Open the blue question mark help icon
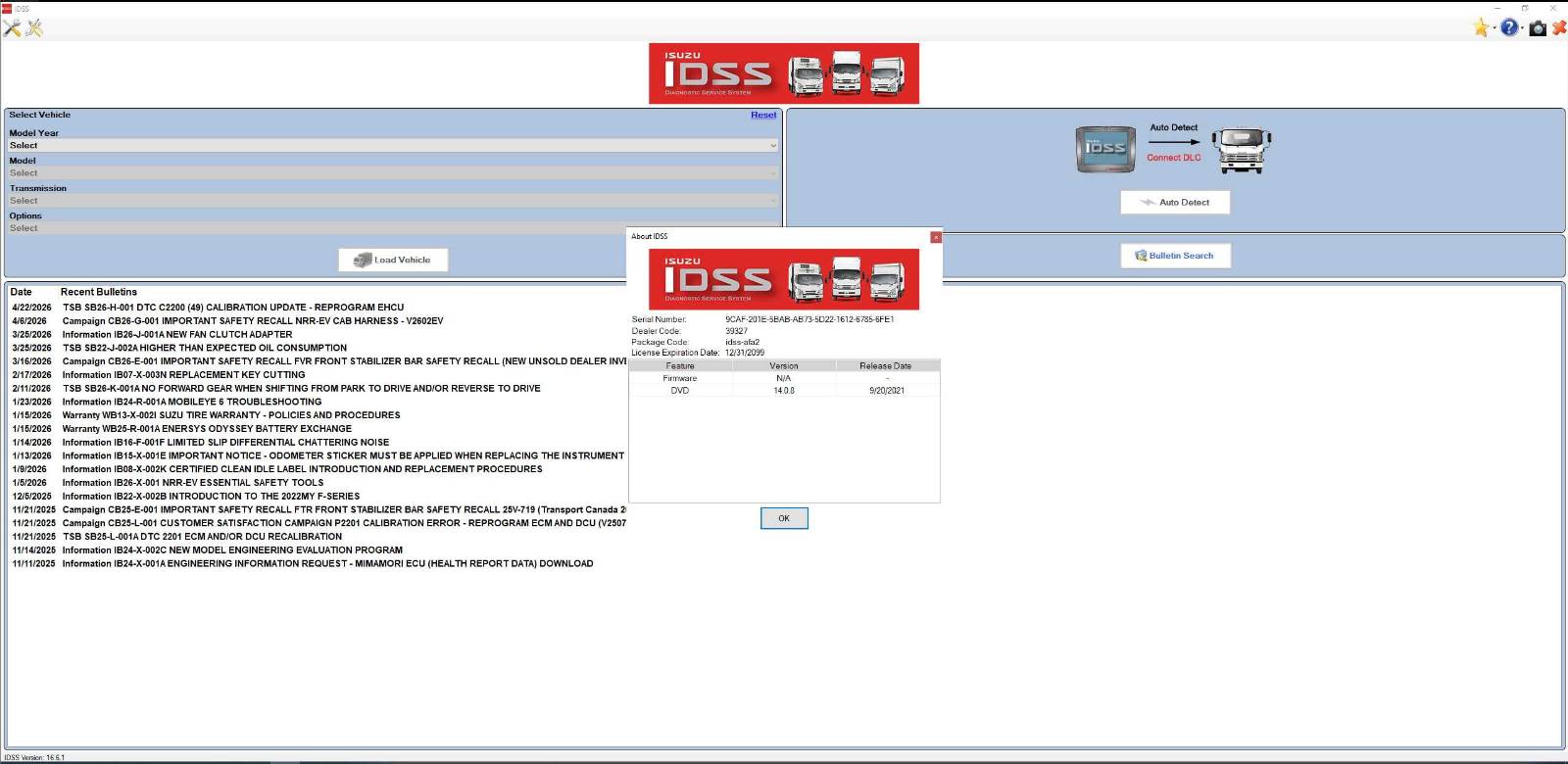 tap(1509, 27)
